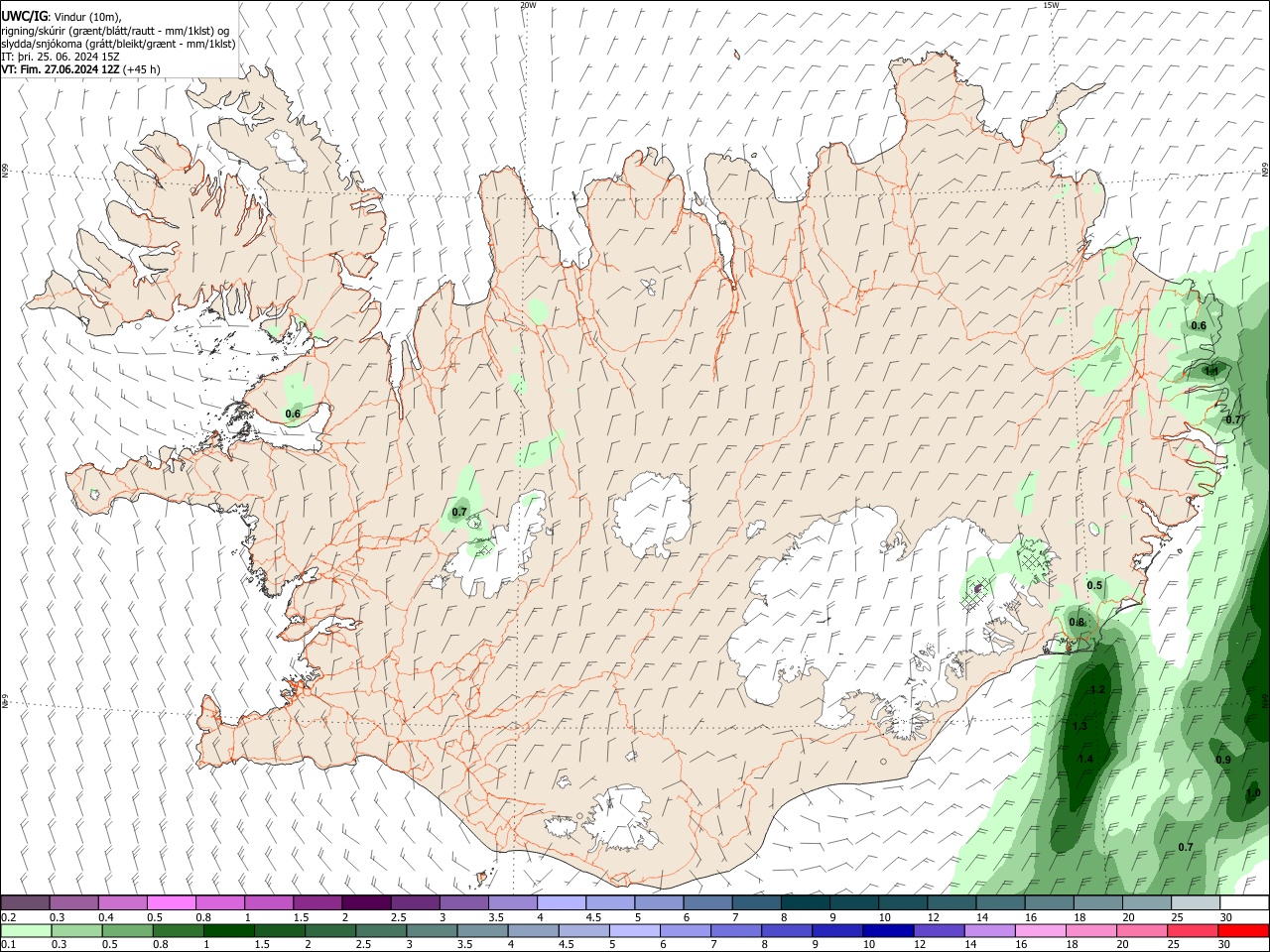Image resolution: width=1270 pixels, height=952 pixels.
Task: Pick the purple 12 swatch in lower legend
Action: pos(937,931)
